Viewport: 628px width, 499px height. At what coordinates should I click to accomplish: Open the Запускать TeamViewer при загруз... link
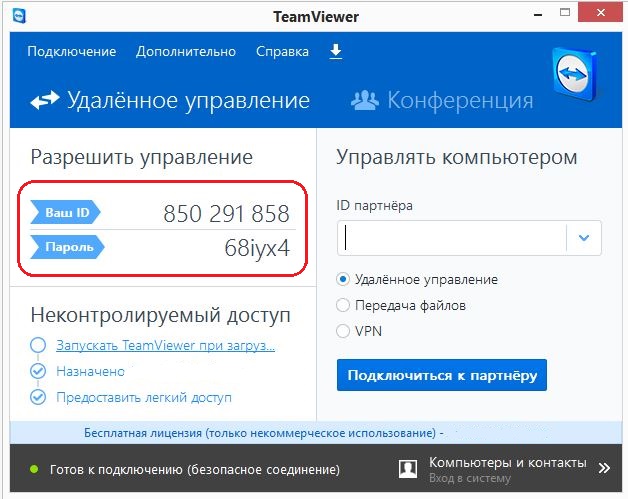point(165,345)
